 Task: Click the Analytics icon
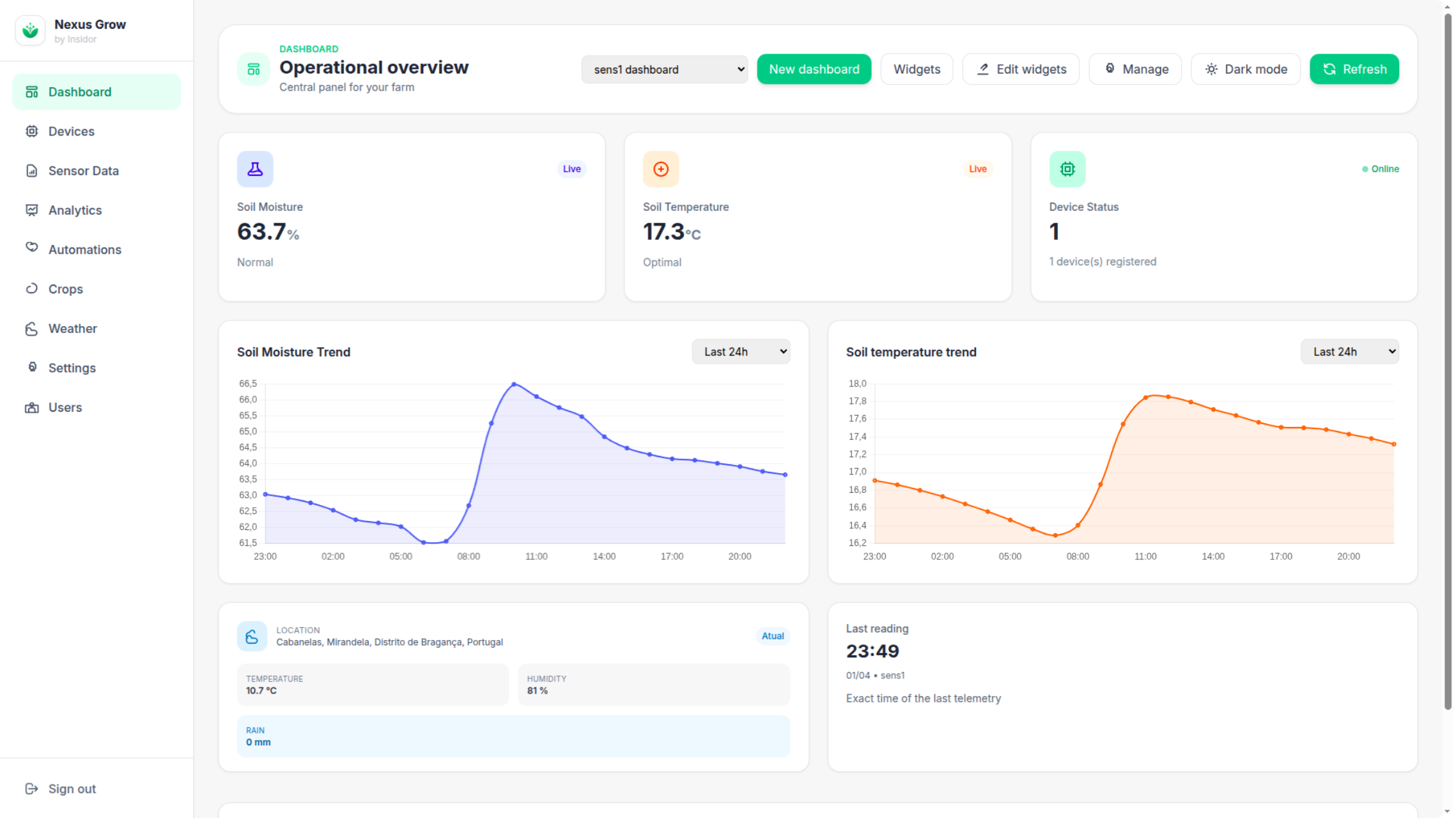click(32, 210)
